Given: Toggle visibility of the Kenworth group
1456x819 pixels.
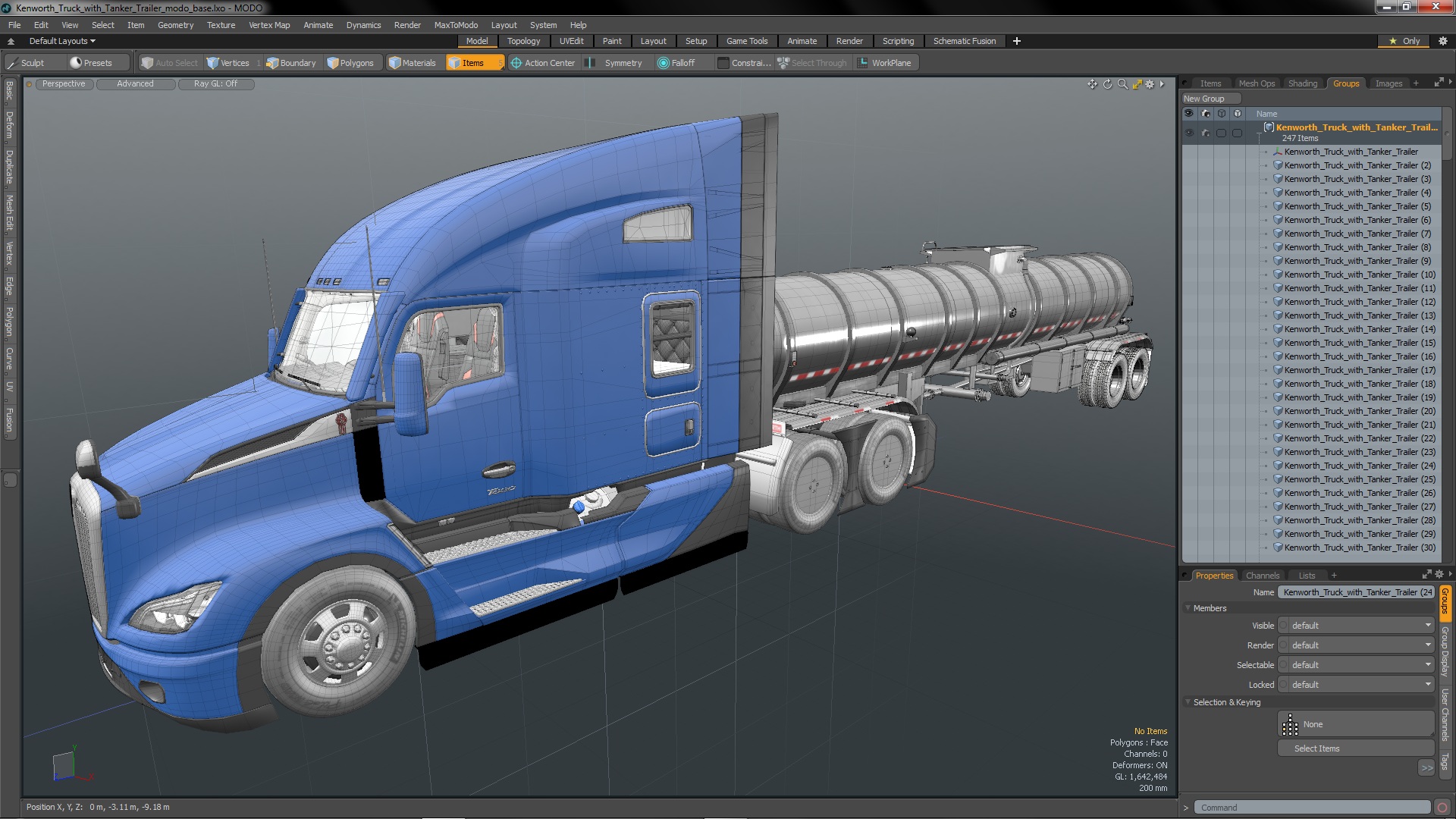Looking at the screenshot, I should [1188, 133].
